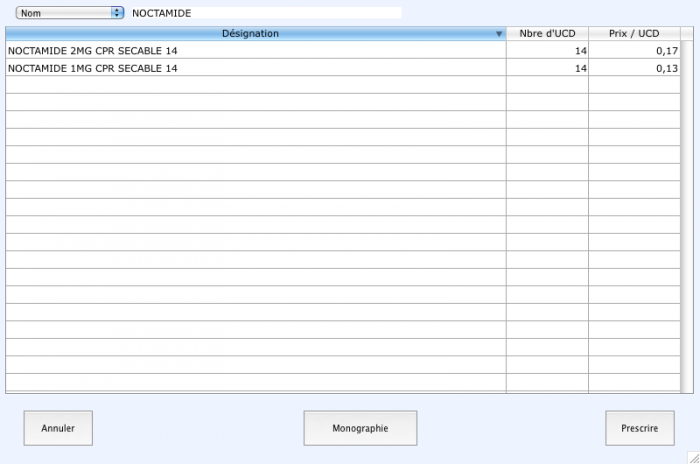This screenshot has width=700, height=464.
Task: Select row NOCTAMIDE 2MG CPR SECABLE 14
Action: click(343, 50)
